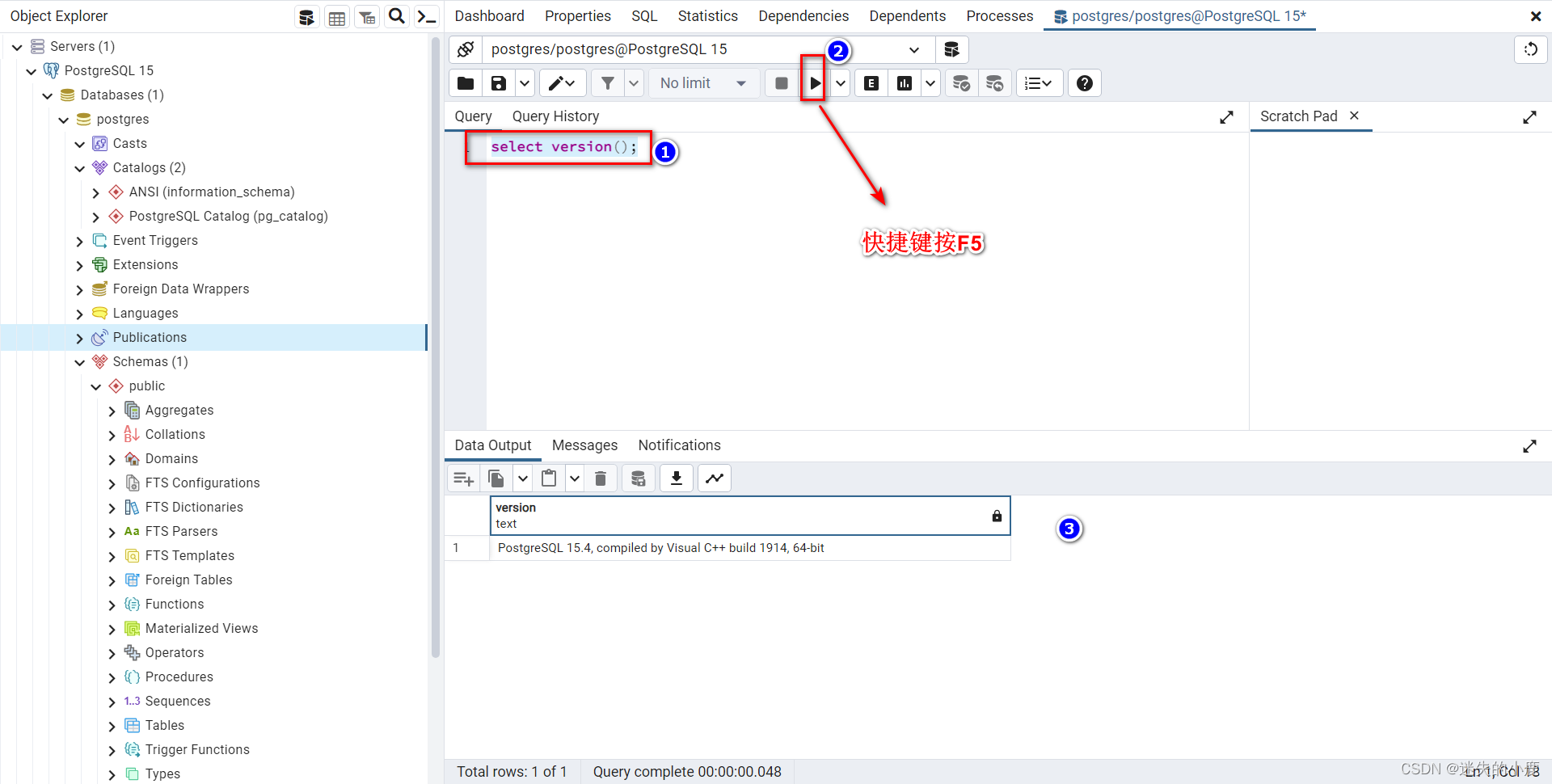Open the explain analyze options dropdown
This screenshot has width=1552, height=784.
click(x=930, y=83)
